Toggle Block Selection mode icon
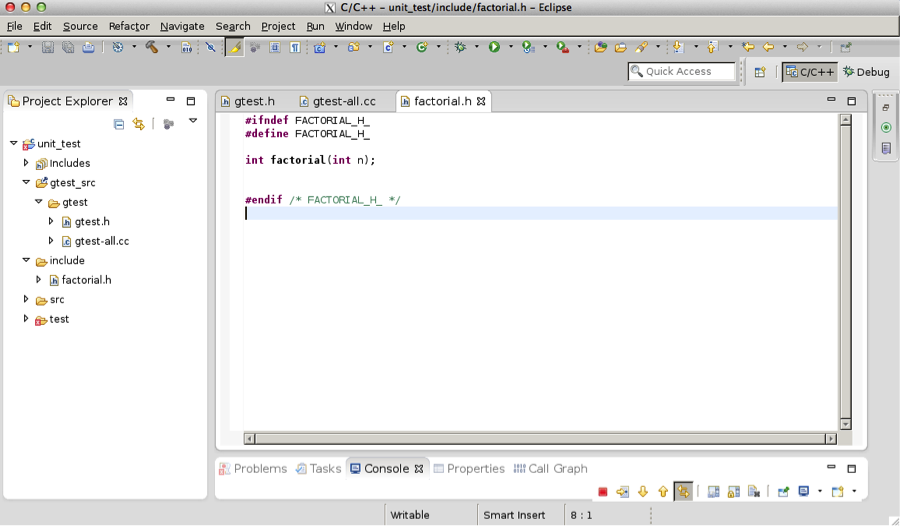This screenshot has height=526, width=900. [274, 47]
